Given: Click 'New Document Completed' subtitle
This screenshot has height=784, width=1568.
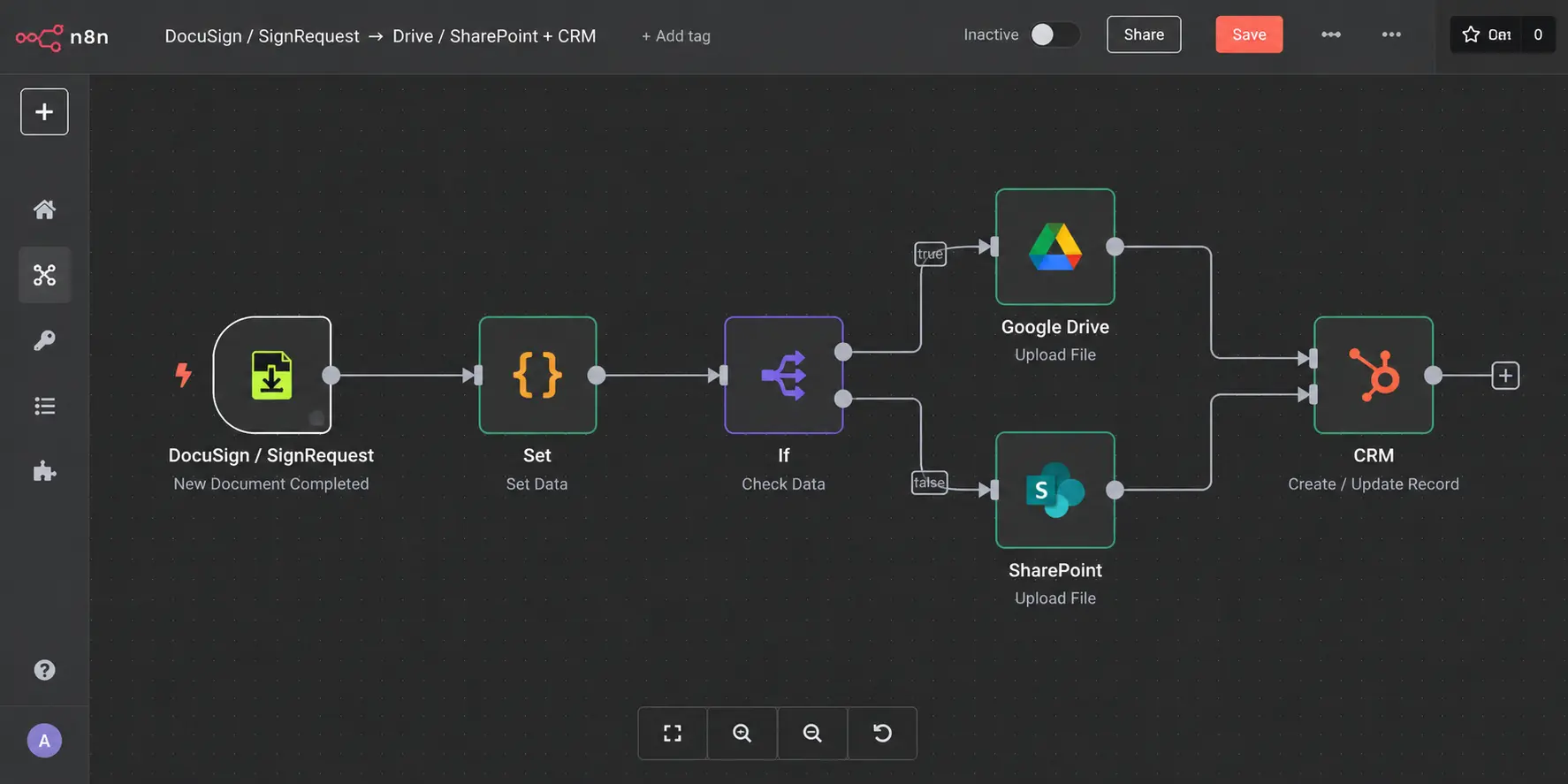Looking at the screenshot, I should tap(271, 483).
